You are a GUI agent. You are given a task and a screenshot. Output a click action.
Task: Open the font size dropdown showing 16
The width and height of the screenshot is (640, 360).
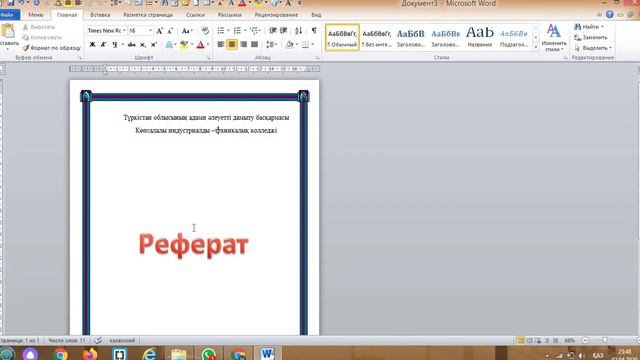150,31
